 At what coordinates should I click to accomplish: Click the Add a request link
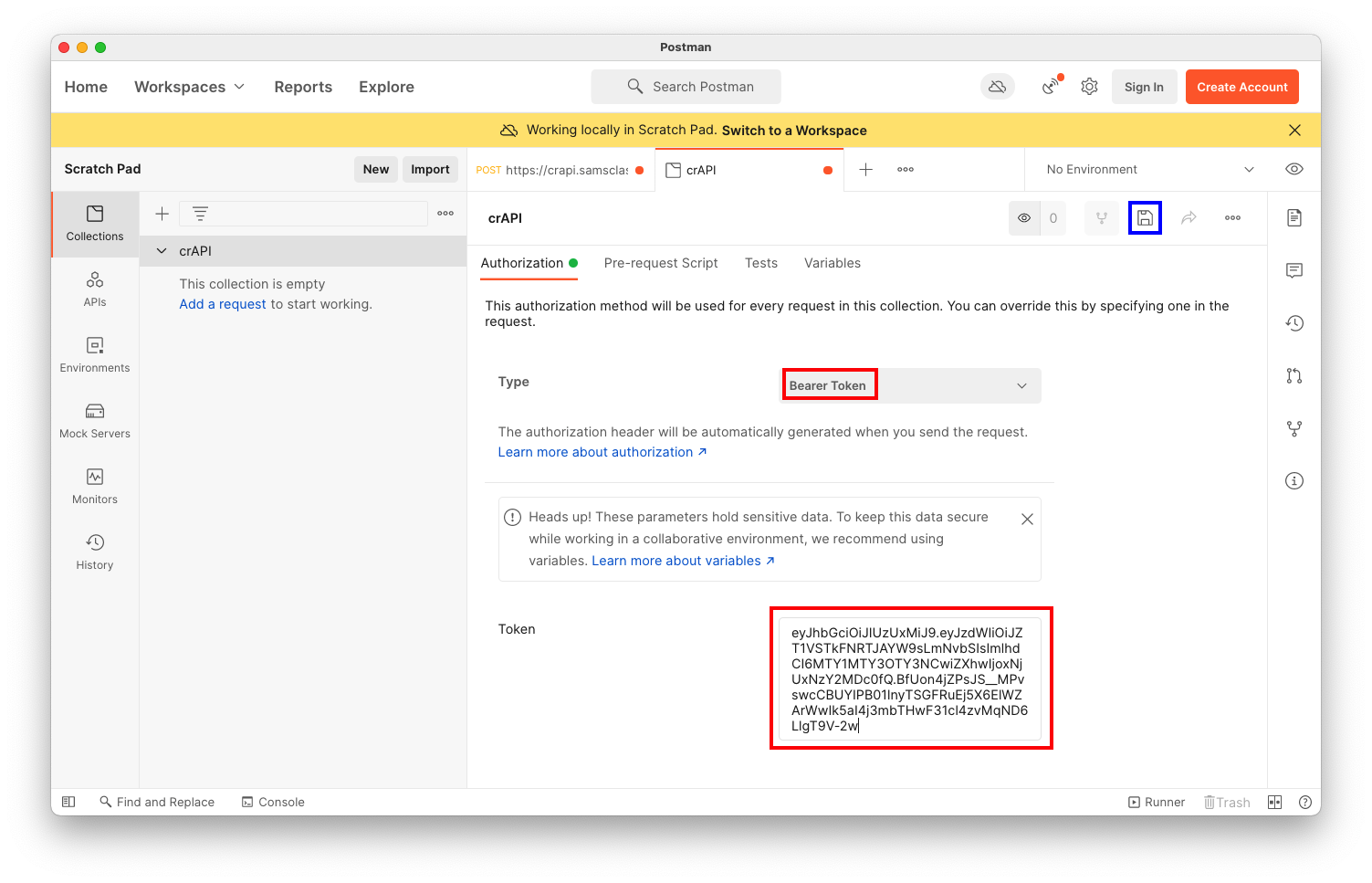(x=223, y=304)
